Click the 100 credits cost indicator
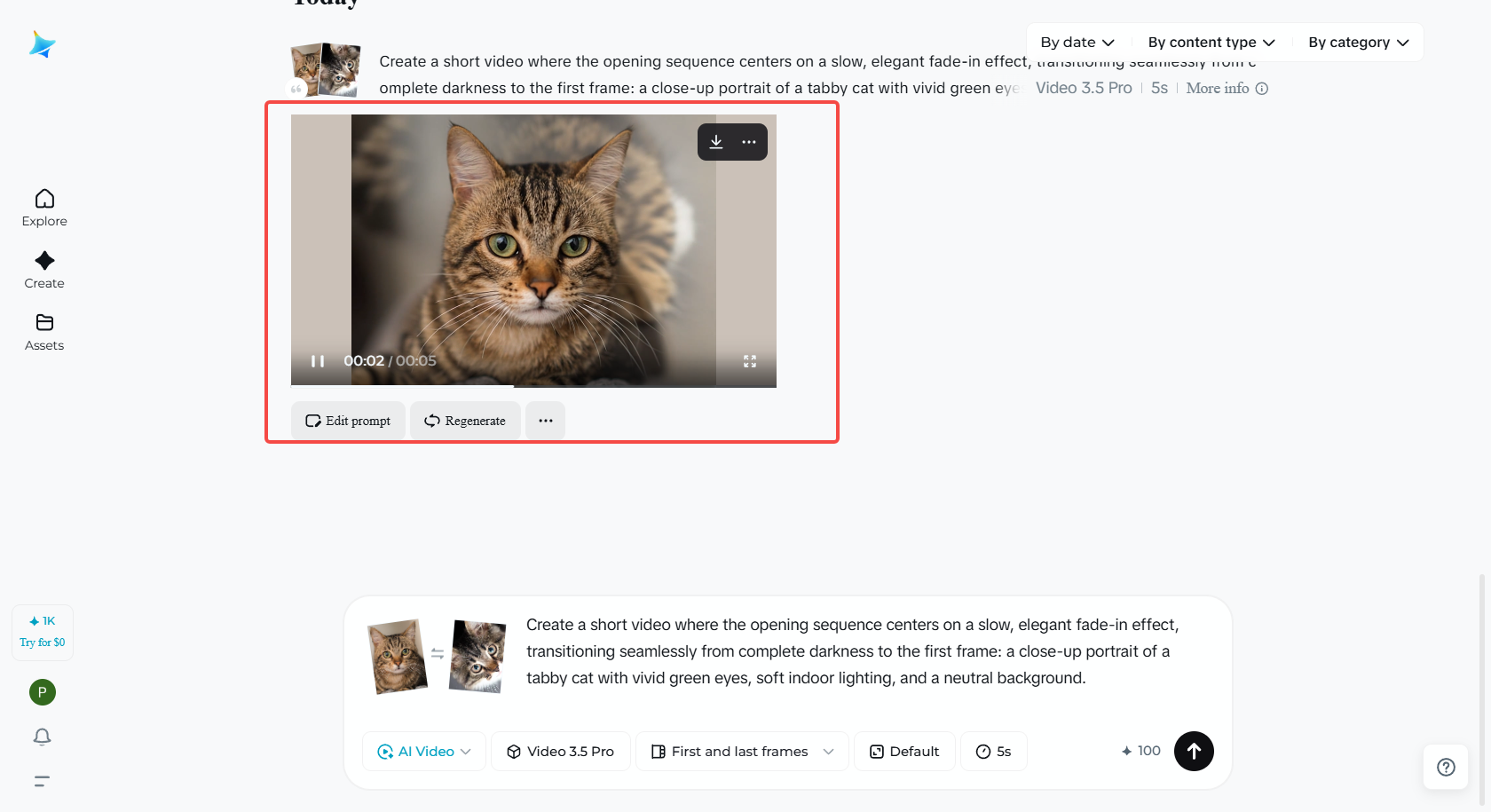Screen dimensions: 1491x812 coord(1140,751)
